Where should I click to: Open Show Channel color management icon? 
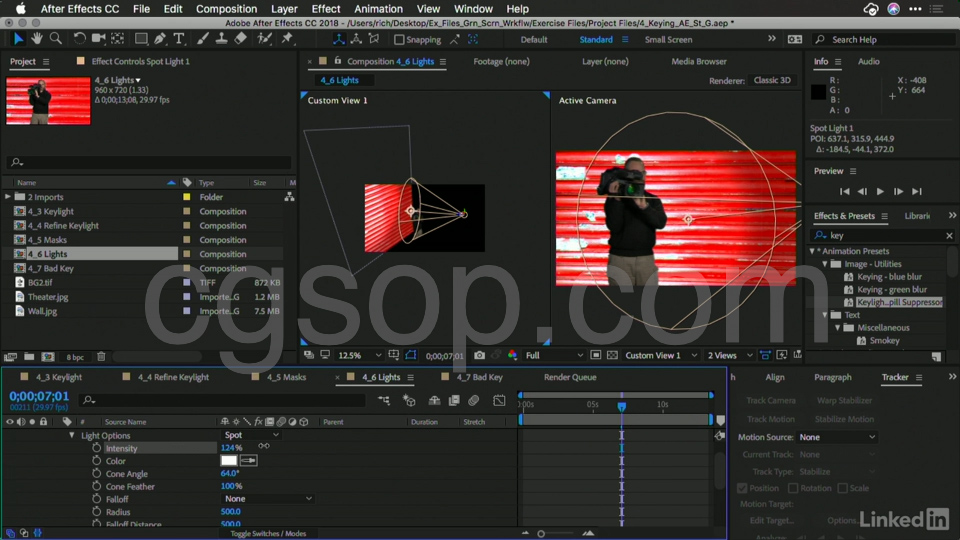pyautogui.click(x=512, y=355)
